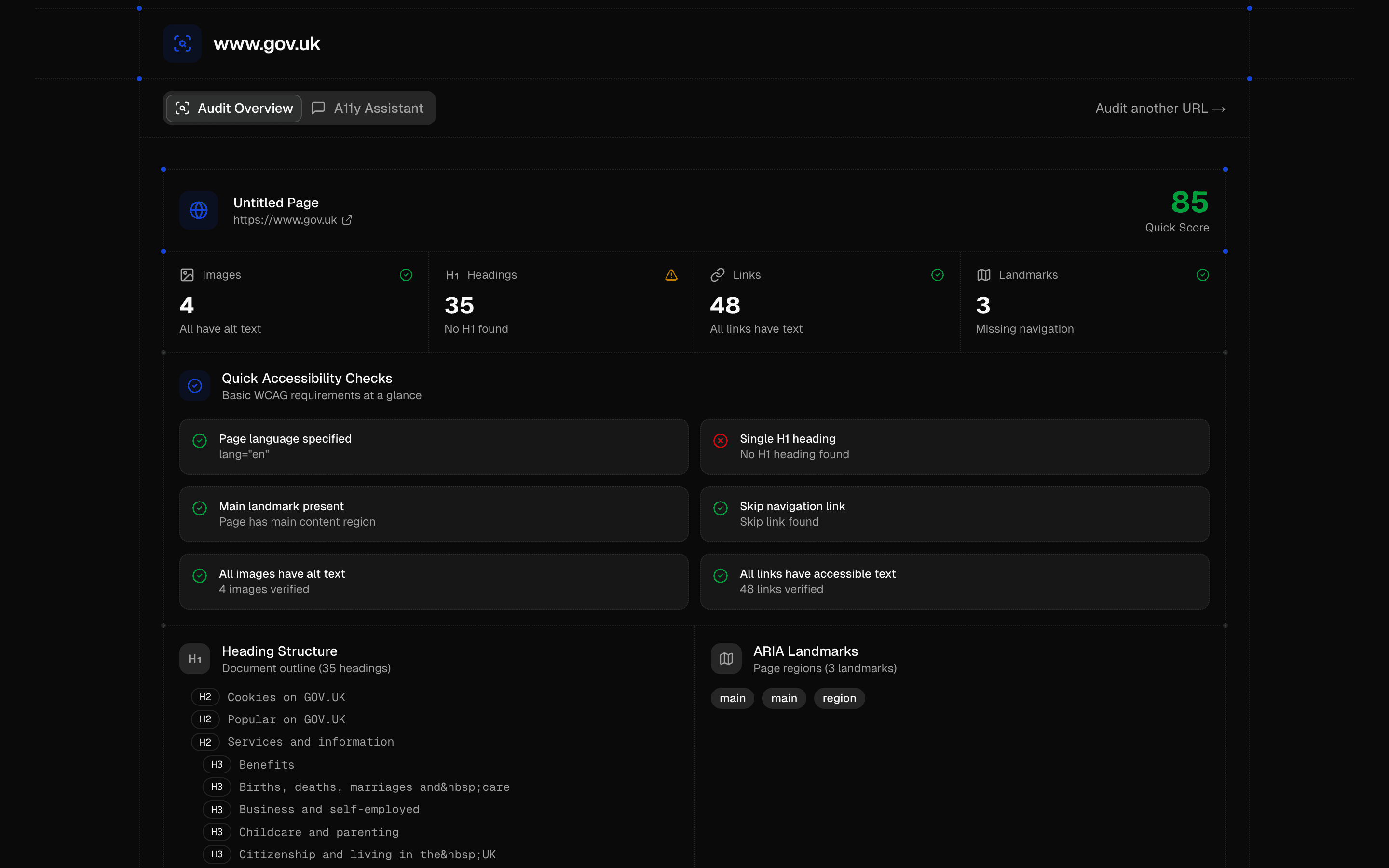
Task: Toggle the green check on Page language specified
Action: pyautogui.click(x=200, y=441)
